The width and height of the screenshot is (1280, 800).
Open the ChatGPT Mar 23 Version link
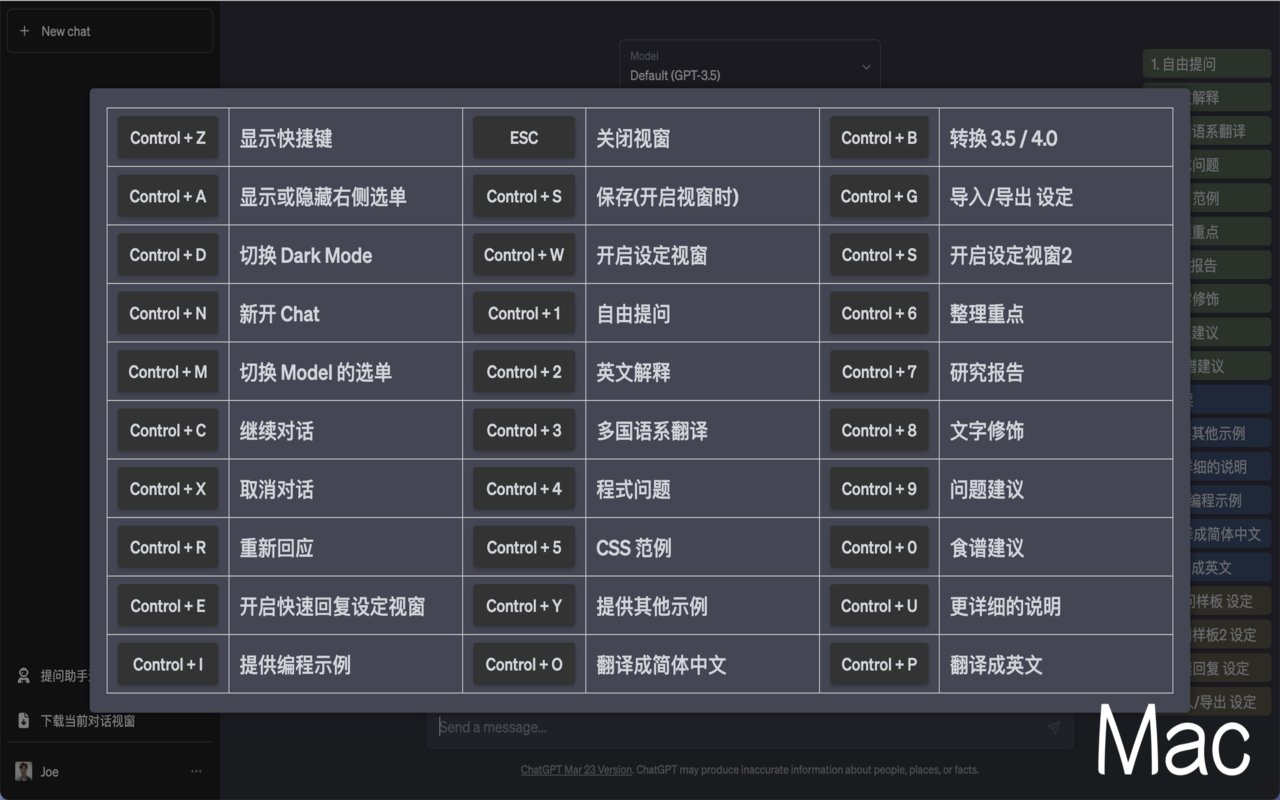[x=576, y=770]
